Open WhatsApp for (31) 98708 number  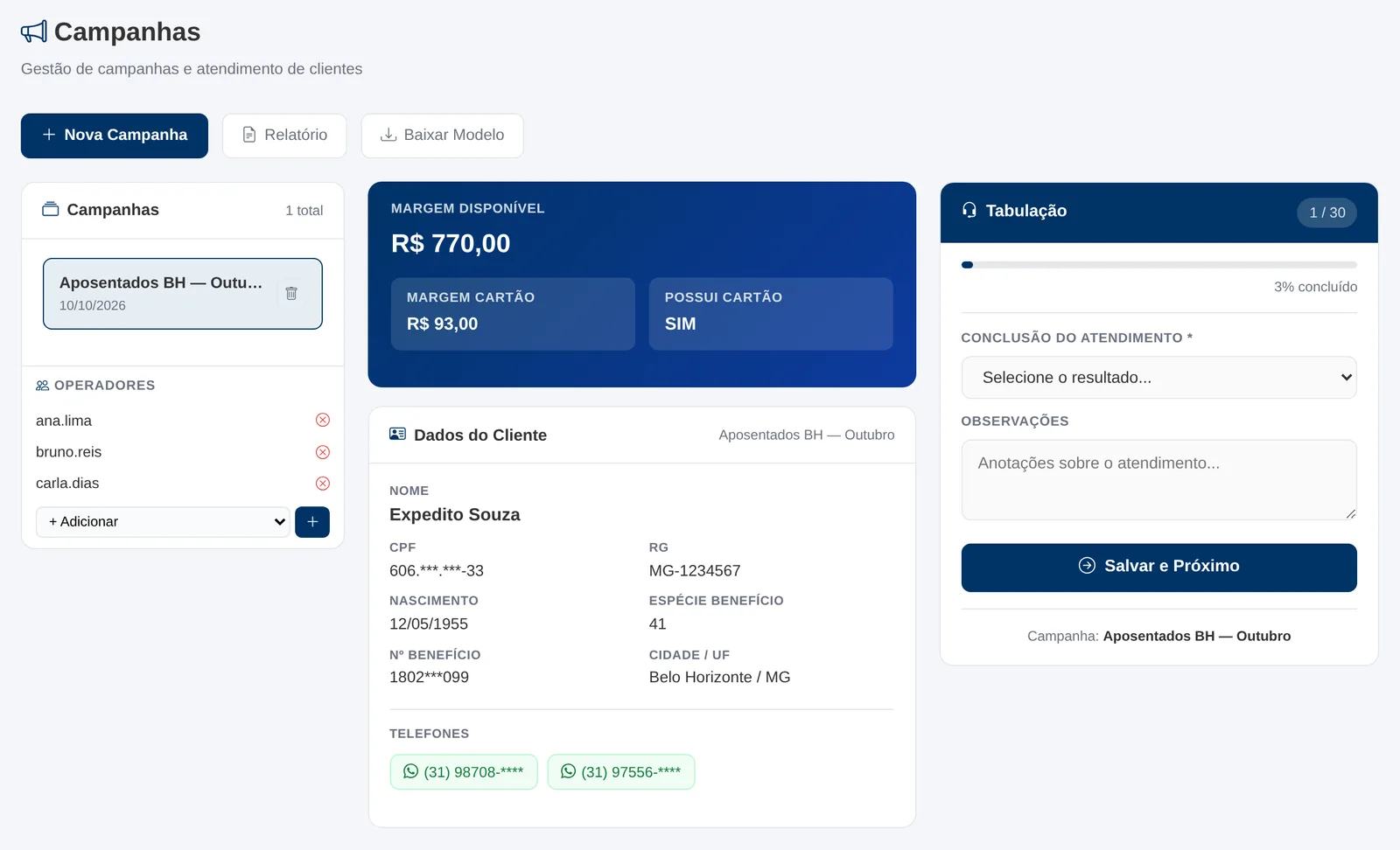(x=464, y=772)
